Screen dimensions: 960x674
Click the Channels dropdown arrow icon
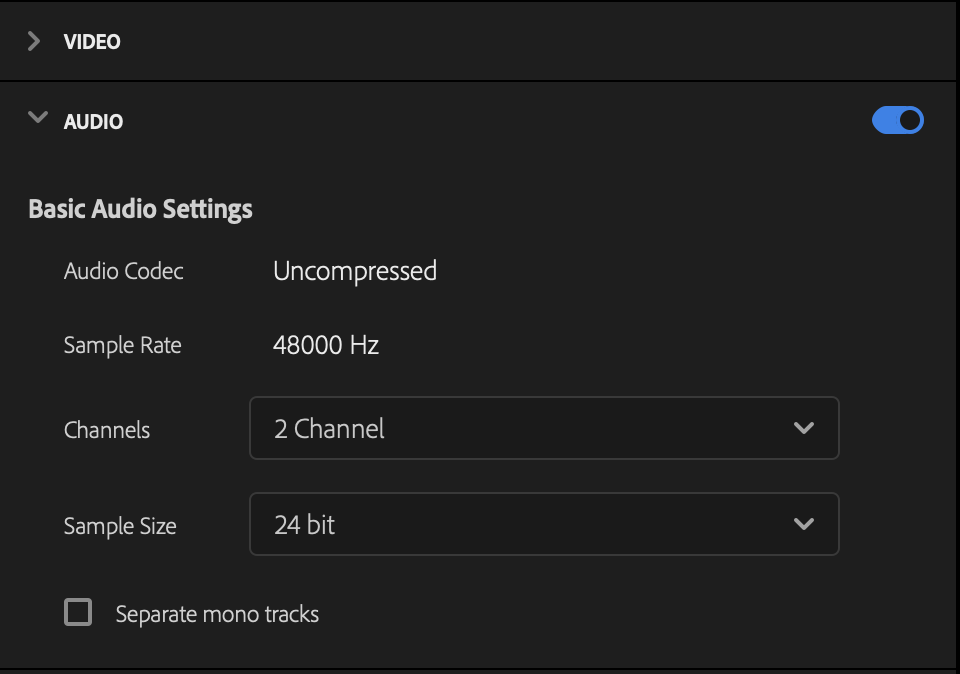tap(804, 428)
